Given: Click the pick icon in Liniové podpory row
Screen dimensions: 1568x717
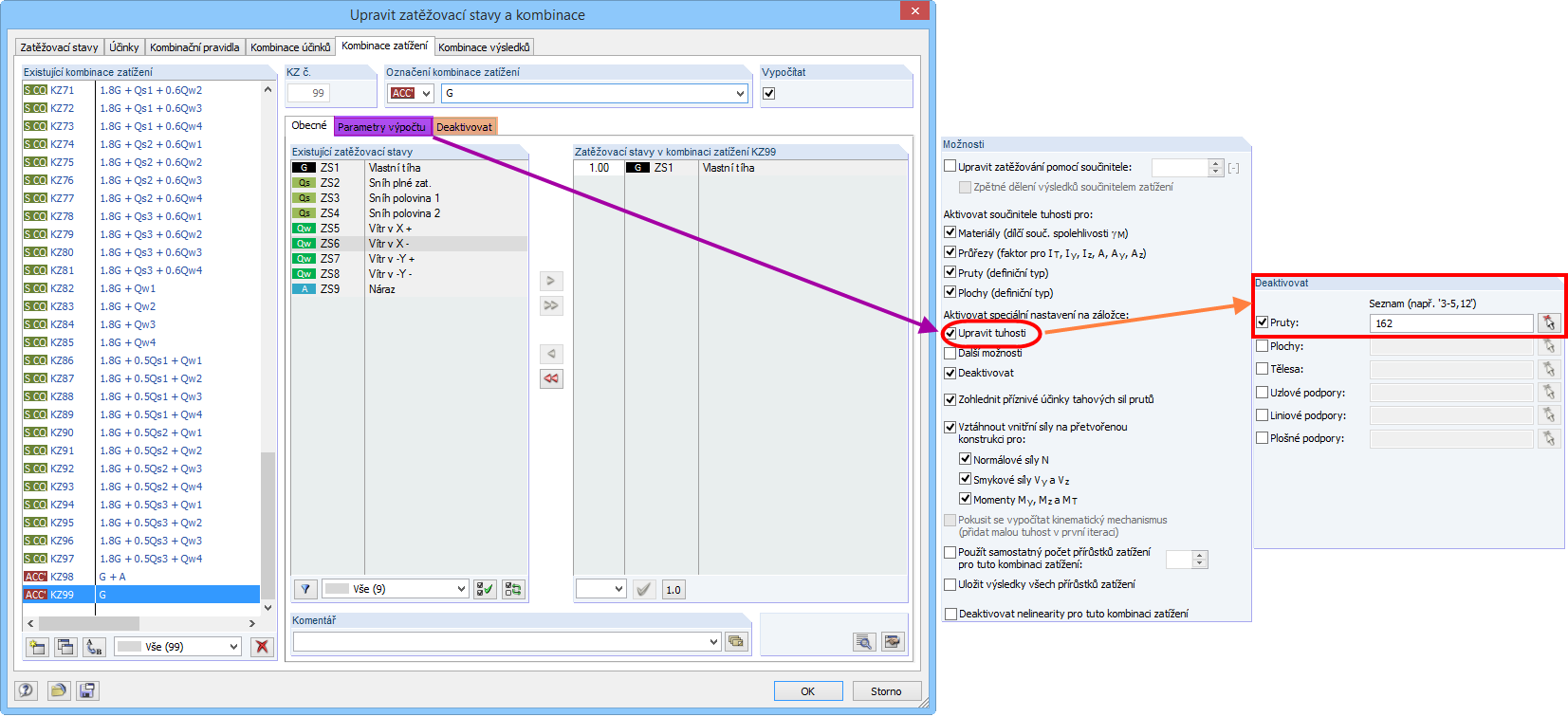Looking at the screenshot, I should click(x=1549, y=414).
